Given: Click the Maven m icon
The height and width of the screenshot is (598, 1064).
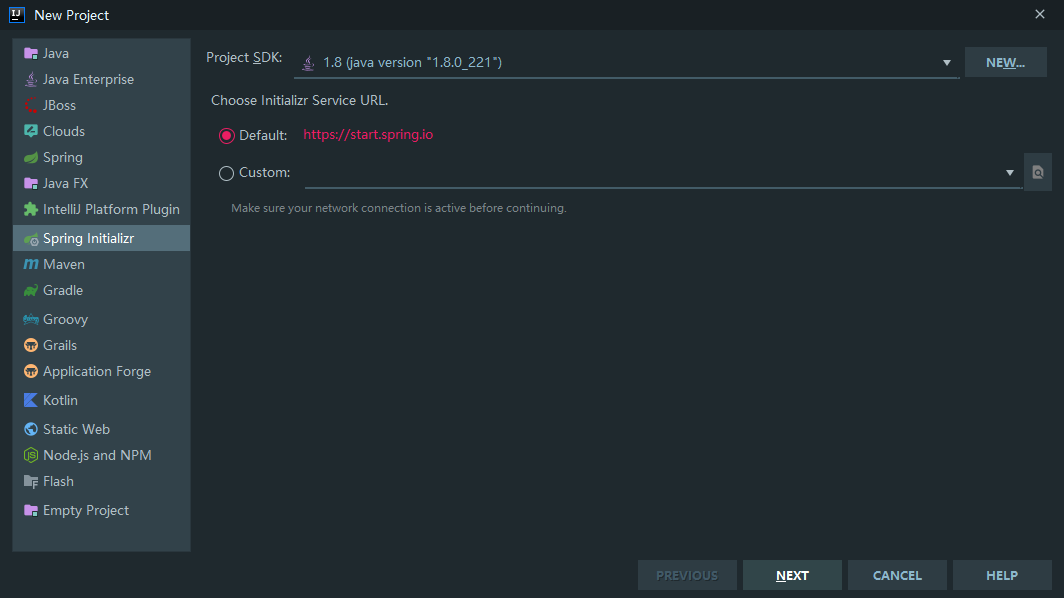Looking at the screenshot, I should tap(31, 264).
